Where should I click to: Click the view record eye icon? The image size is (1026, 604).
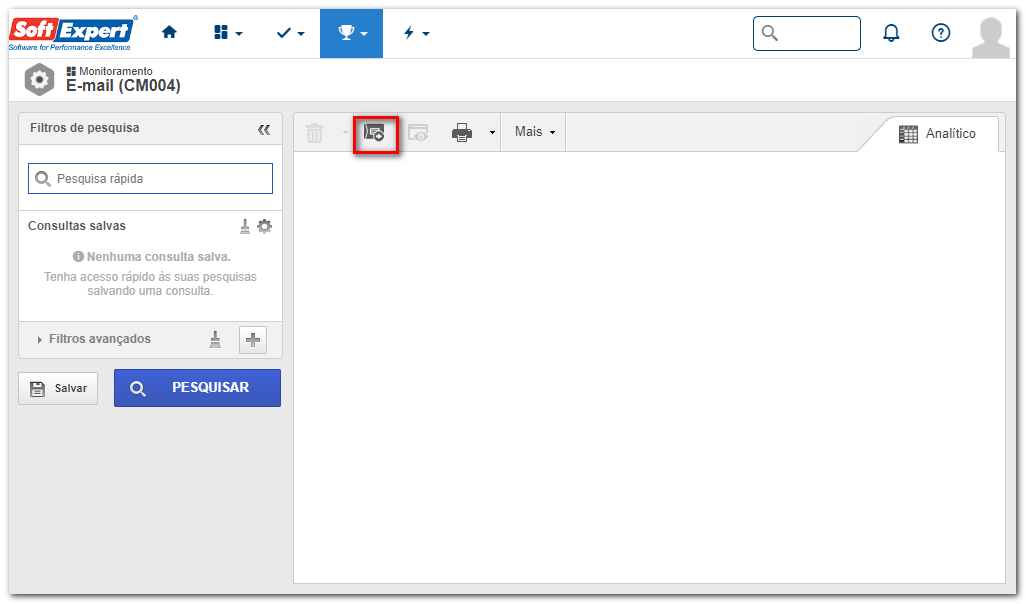pyautogui.click(x=418, y=133)
